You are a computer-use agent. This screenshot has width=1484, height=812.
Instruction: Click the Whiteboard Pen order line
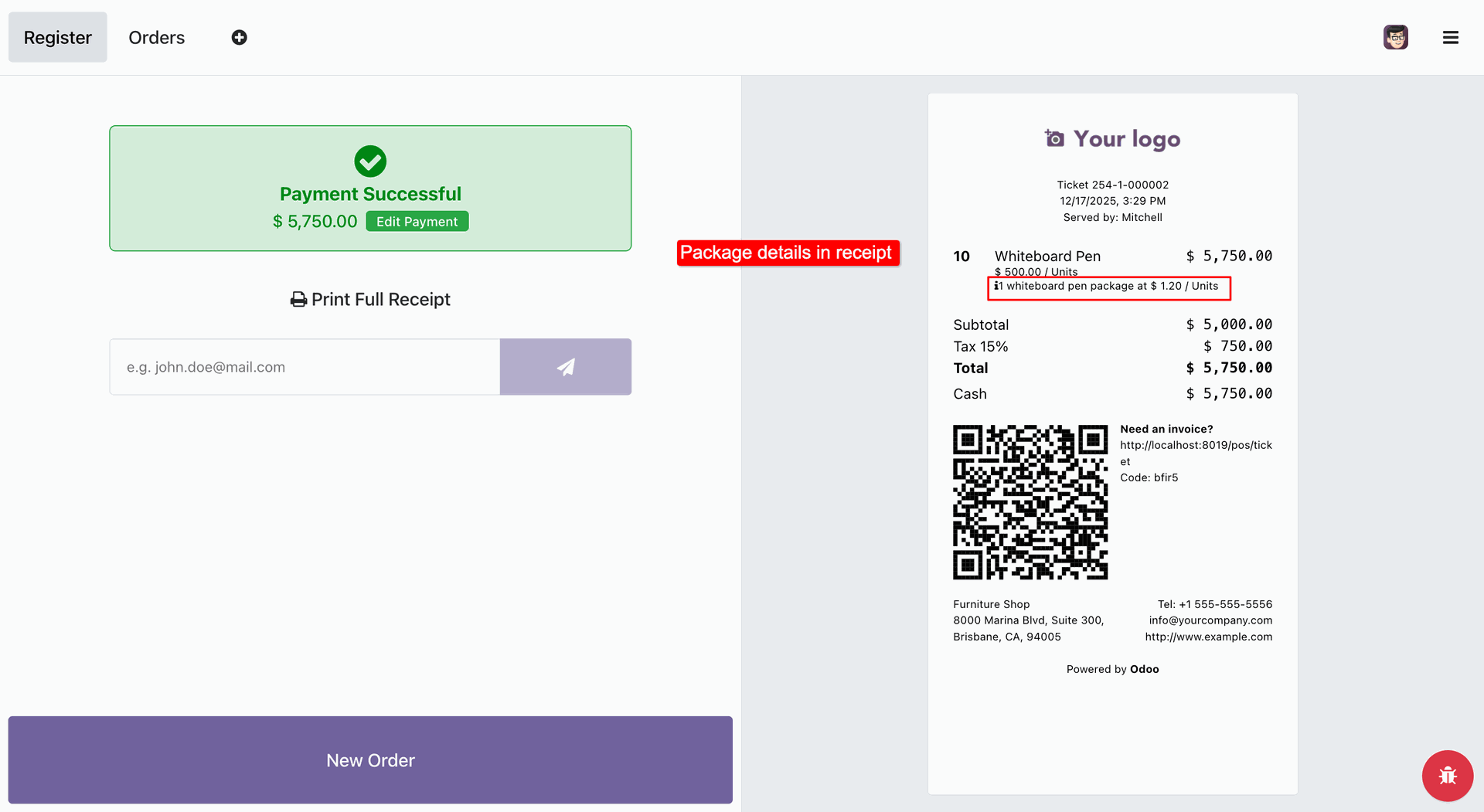point(1047,257)
